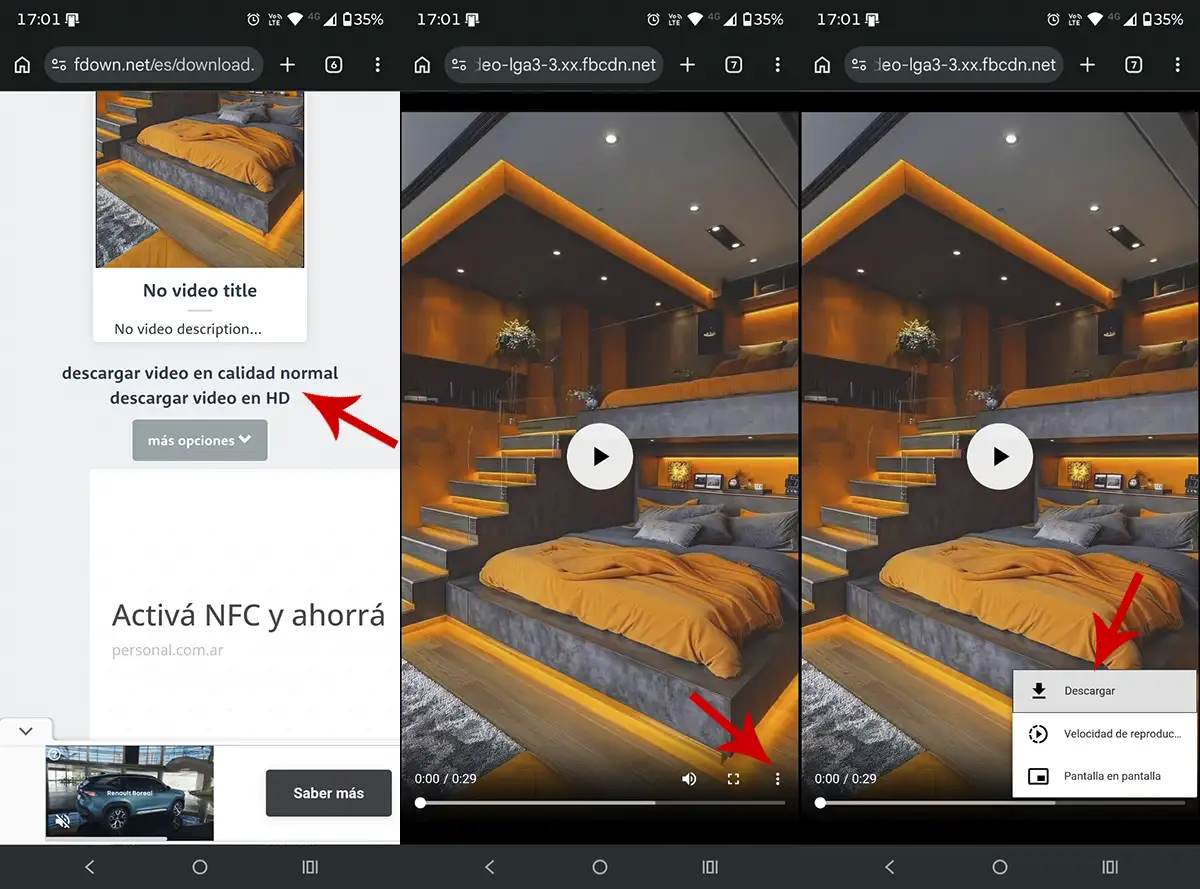Select 'Descargar' from the video menu
Screen dimensions: 1200x889
[x=1090, y=690]
